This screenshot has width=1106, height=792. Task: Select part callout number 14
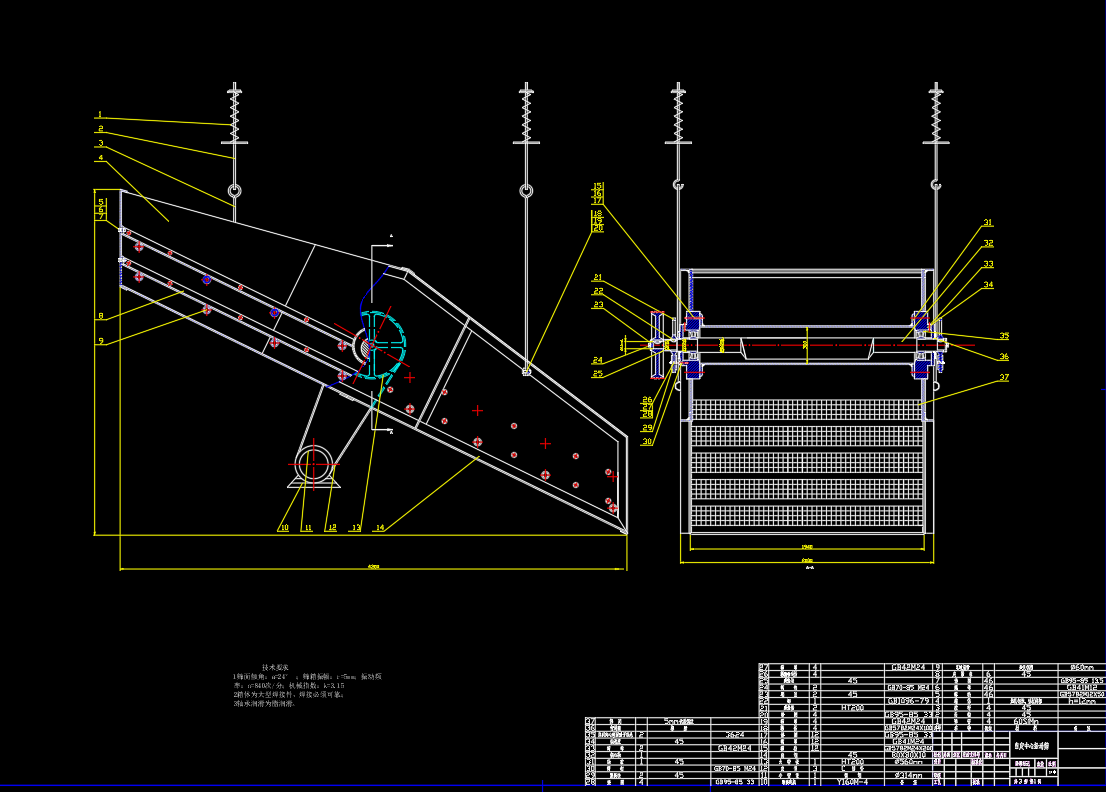pyautogui.click(x=379, y=527)
